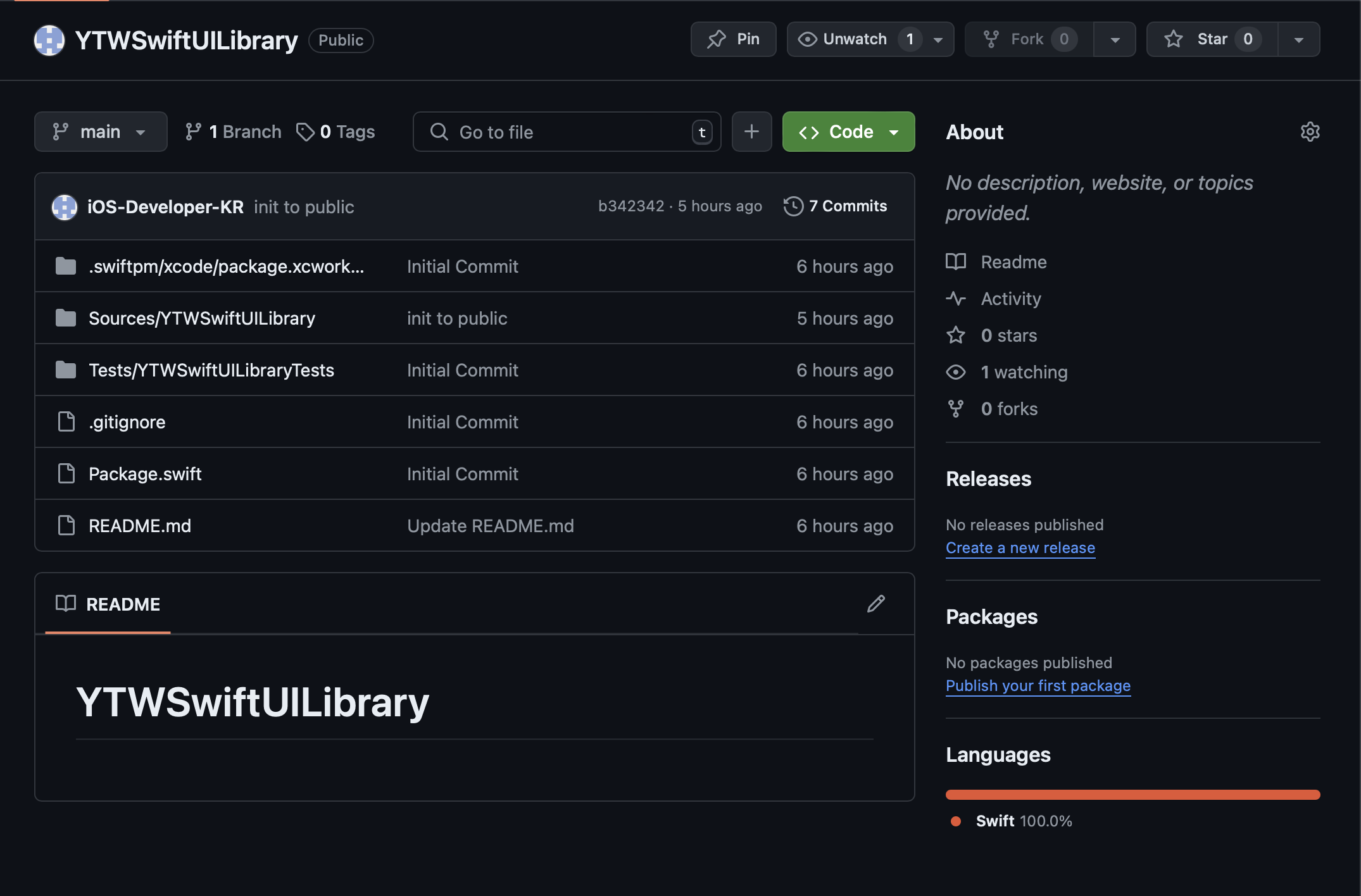
Task: Open the green Code dropdown
Action: tap(848, 132)
